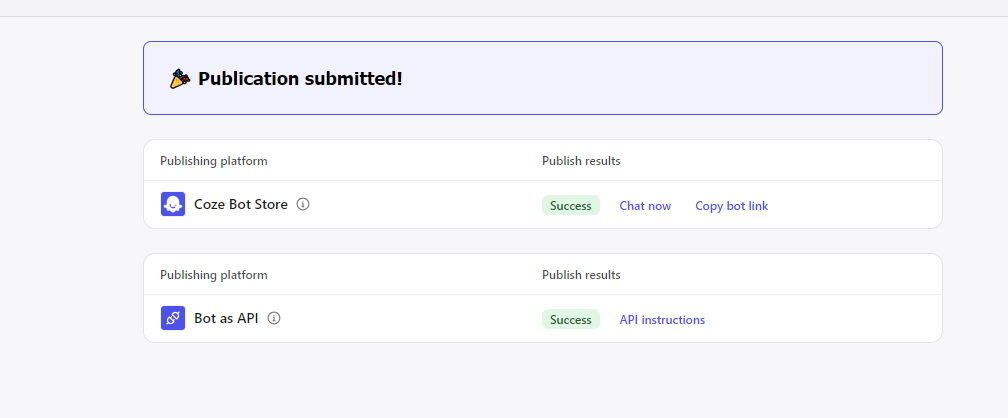
Task: Click the Publication submitted! heading text
Action: click(300, 79)
